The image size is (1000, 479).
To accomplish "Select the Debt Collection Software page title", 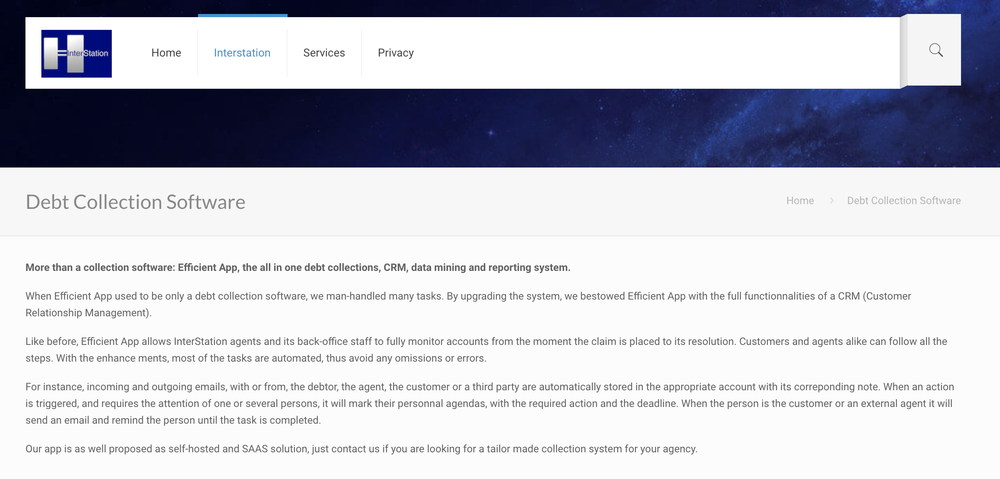I will tap(135, 202).
